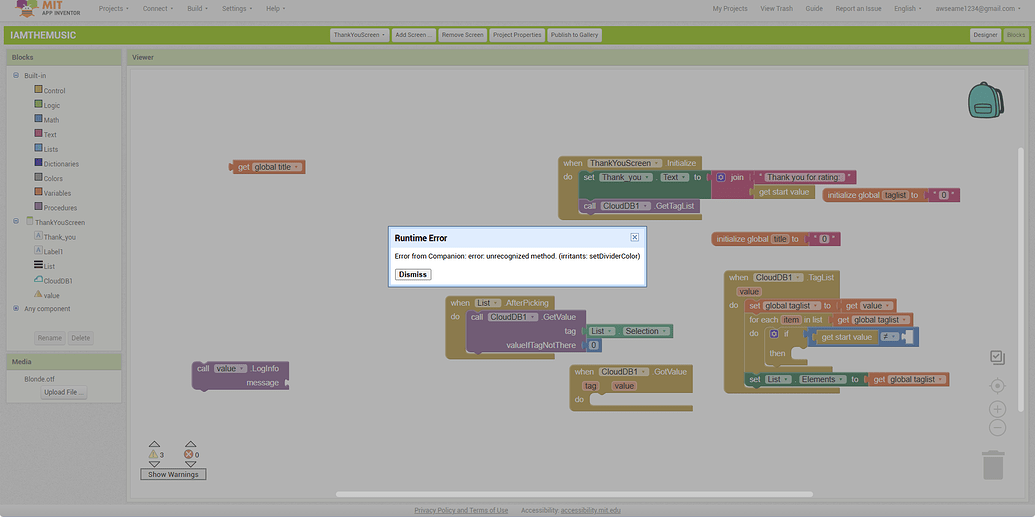Viewport: 1035px width, 517px height.
Task: Toggle the workspace checkbox control icon
Action: point(997,357)
